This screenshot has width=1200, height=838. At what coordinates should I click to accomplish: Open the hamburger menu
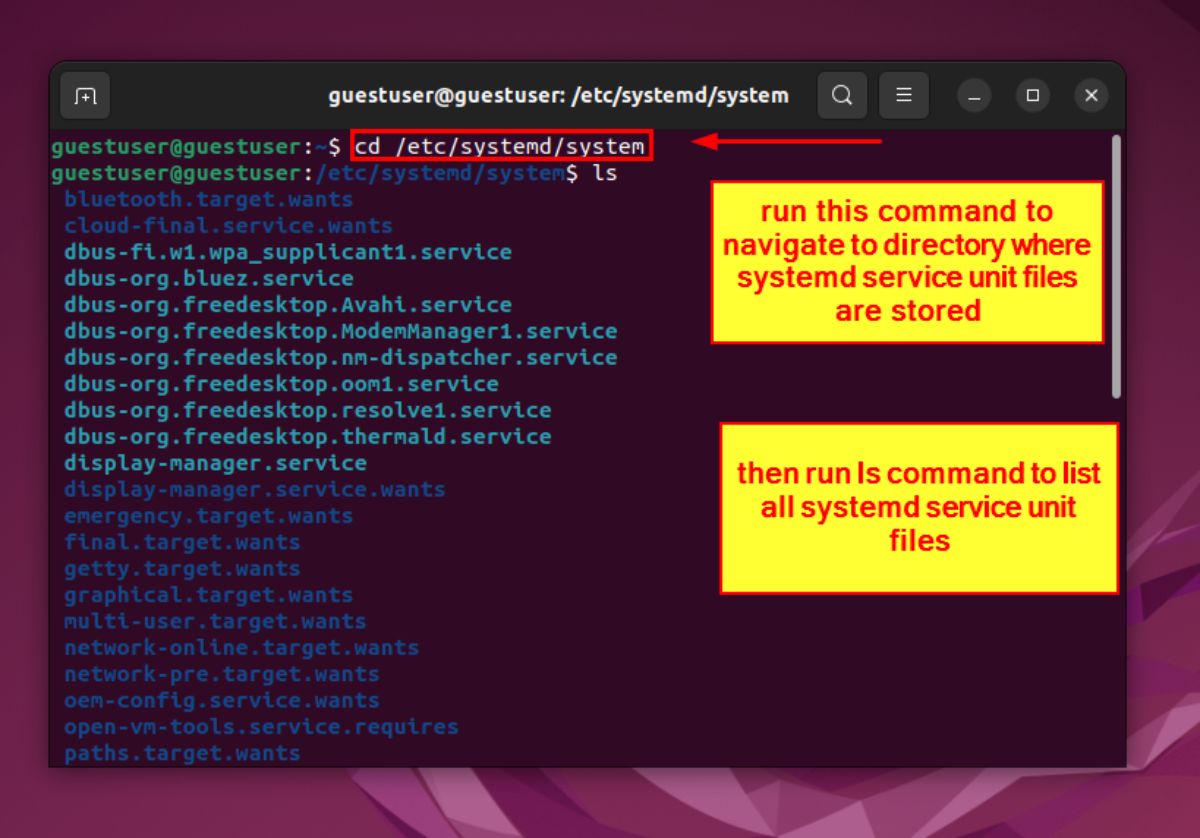(903, 95)
